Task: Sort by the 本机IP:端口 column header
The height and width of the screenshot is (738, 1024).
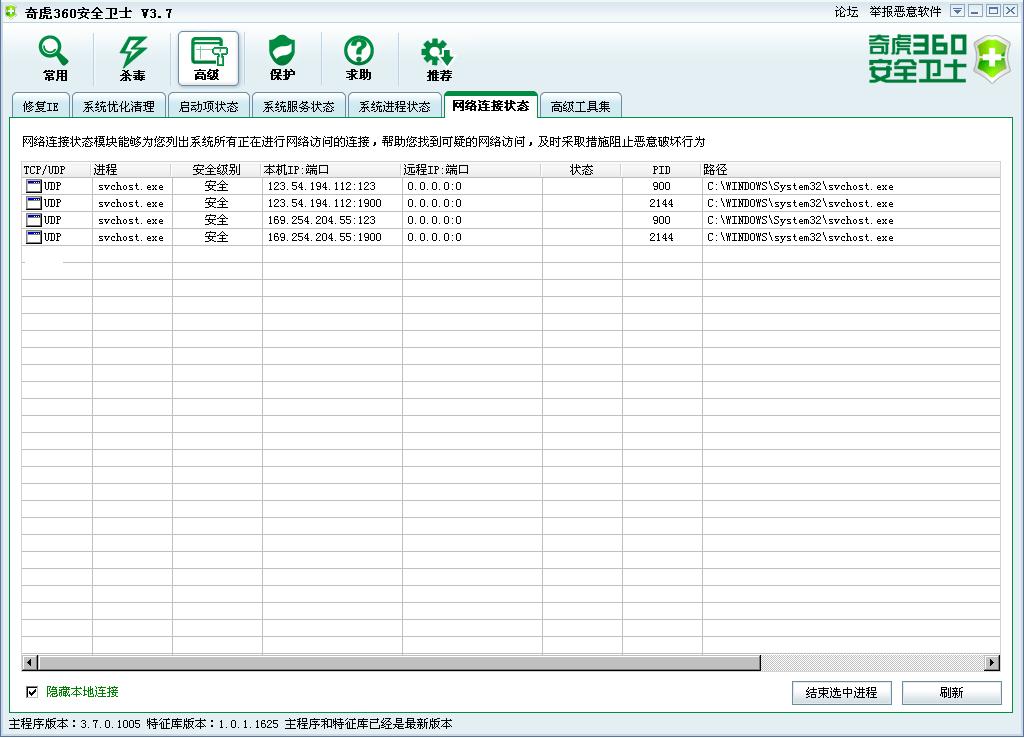Action: click(x=331, y=170)
